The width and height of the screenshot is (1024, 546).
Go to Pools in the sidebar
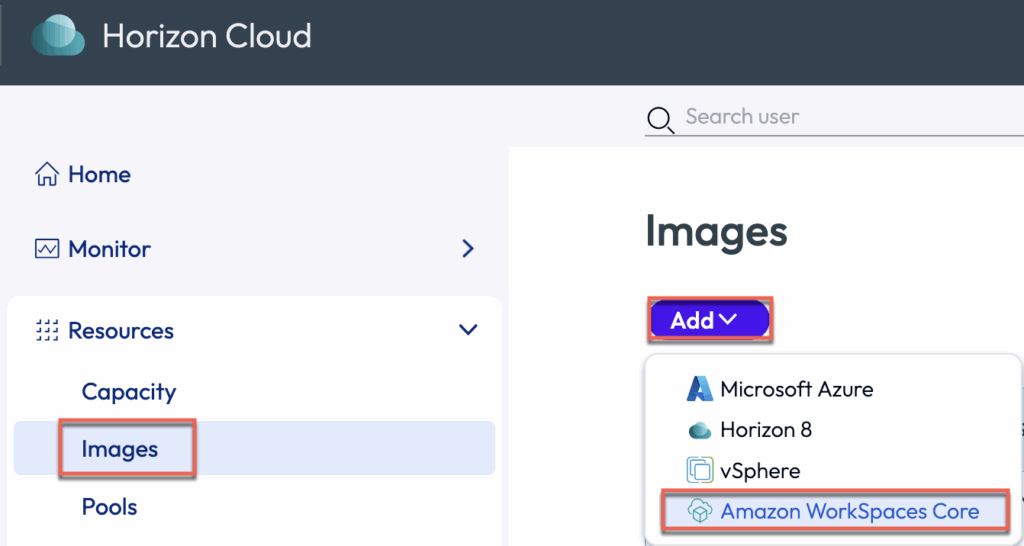coord(109,507)
